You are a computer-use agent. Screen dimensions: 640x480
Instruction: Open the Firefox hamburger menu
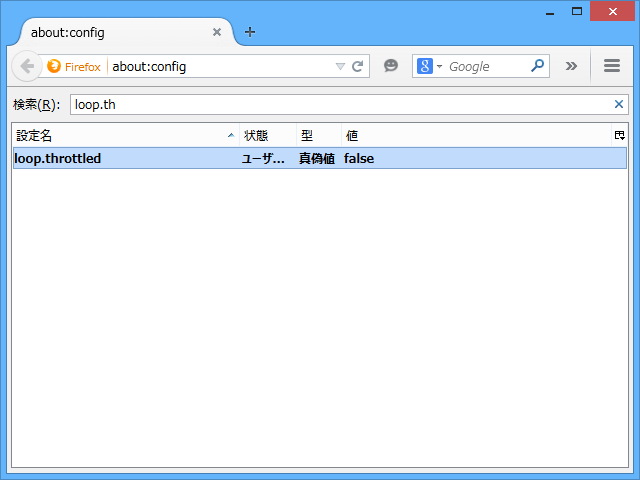(x=612, y=66)
